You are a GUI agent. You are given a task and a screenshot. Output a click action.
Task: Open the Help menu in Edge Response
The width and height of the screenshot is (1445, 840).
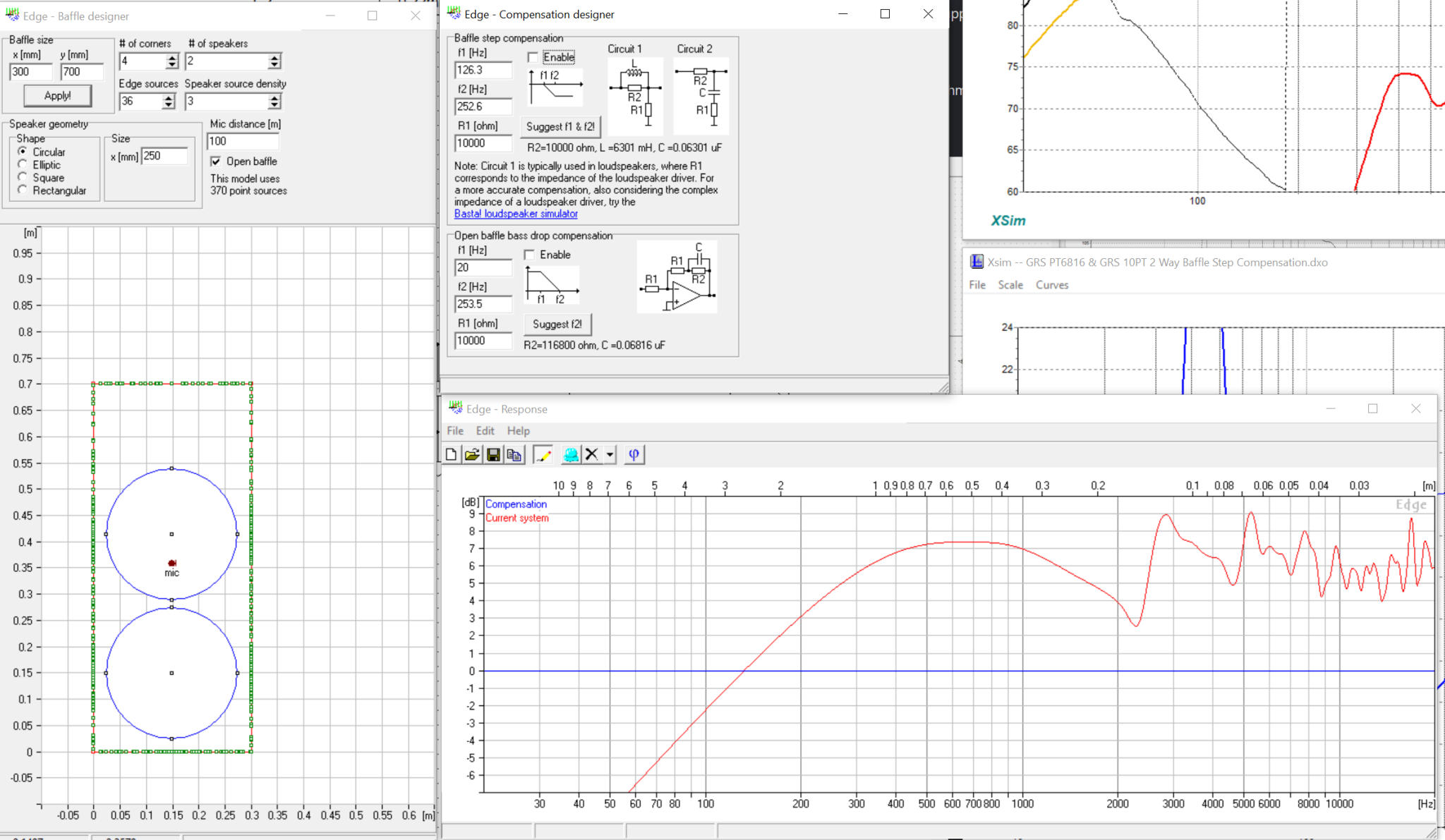[x=518, y=431]
